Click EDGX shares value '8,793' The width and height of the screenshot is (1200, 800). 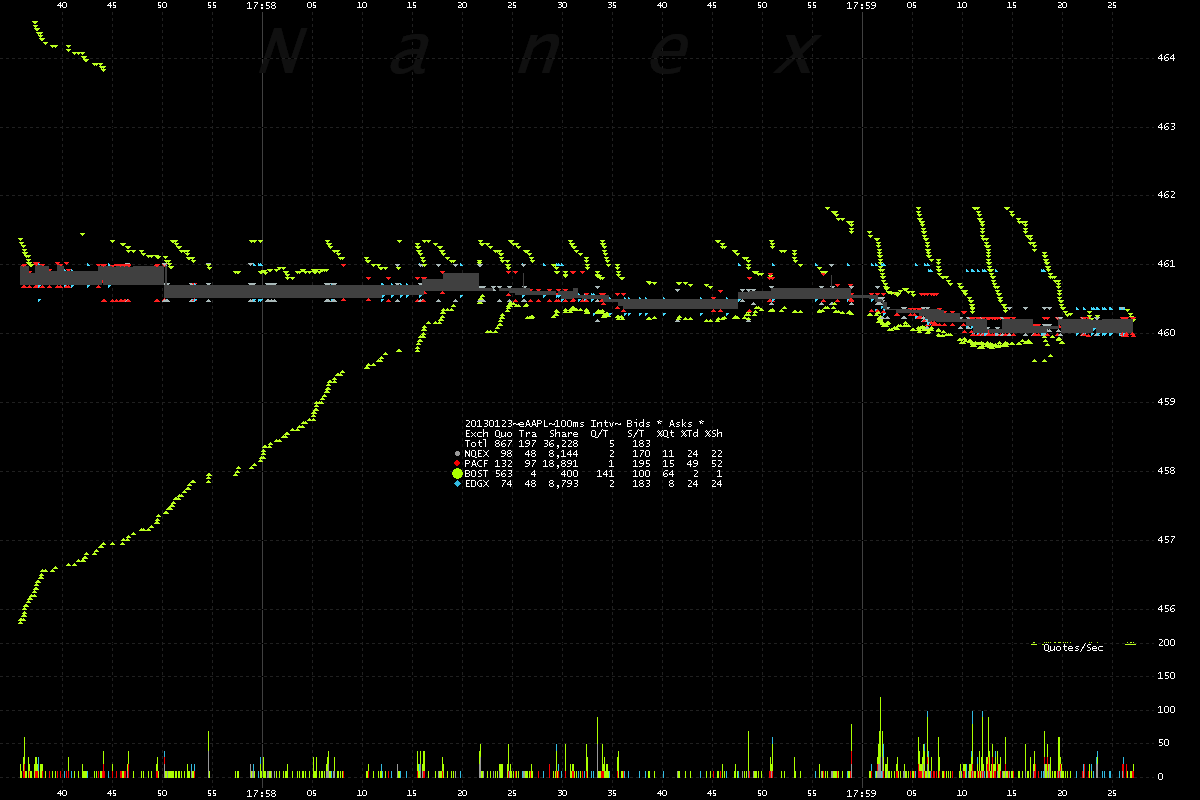564,484
